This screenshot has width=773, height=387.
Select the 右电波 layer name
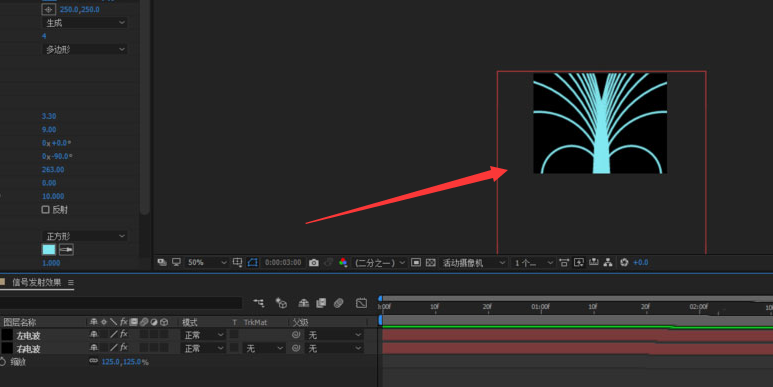(x=28, y=349)
